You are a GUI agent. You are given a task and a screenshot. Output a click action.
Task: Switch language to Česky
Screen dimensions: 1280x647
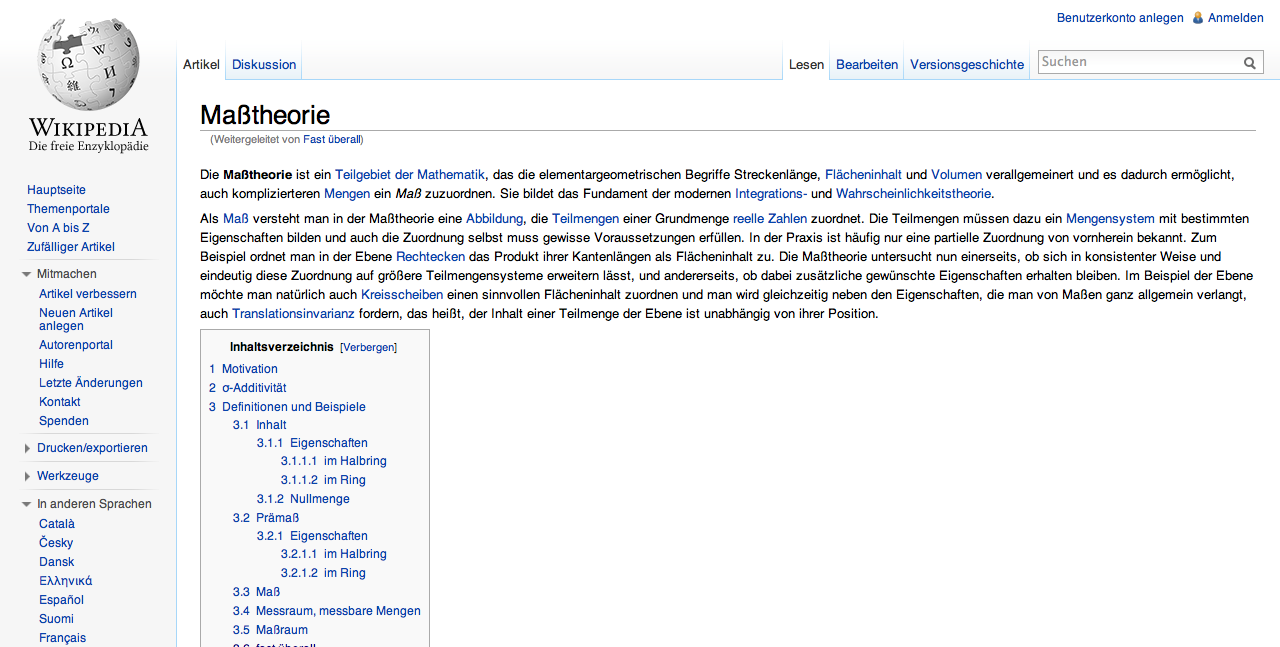point(56,543)
